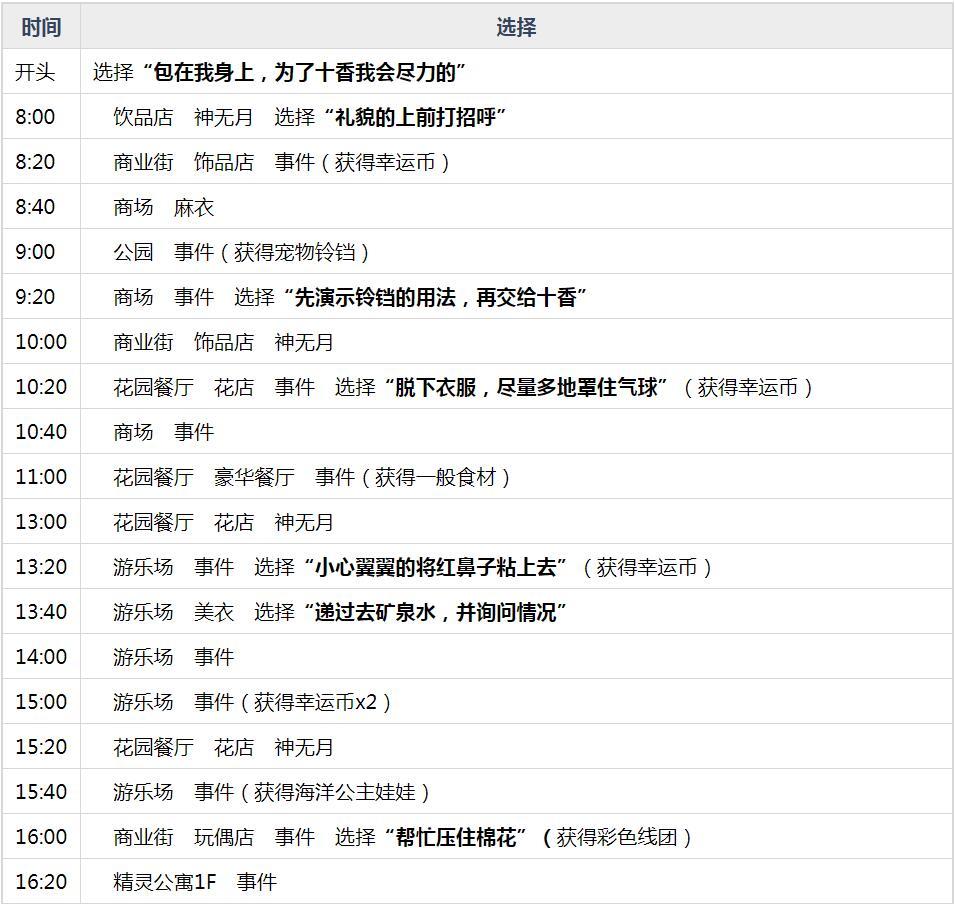Image resolution: width=955 pixels, height=904 pixels.
Task: Select 获得幸运币 in the 8:20 row
Action: point(385,162)
